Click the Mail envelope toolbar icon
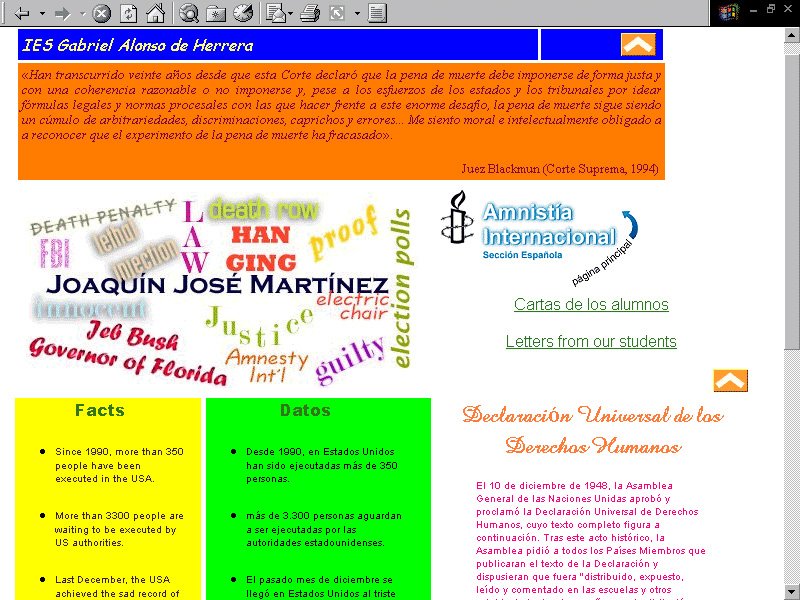800x600 pixels. tap(276, 13)
